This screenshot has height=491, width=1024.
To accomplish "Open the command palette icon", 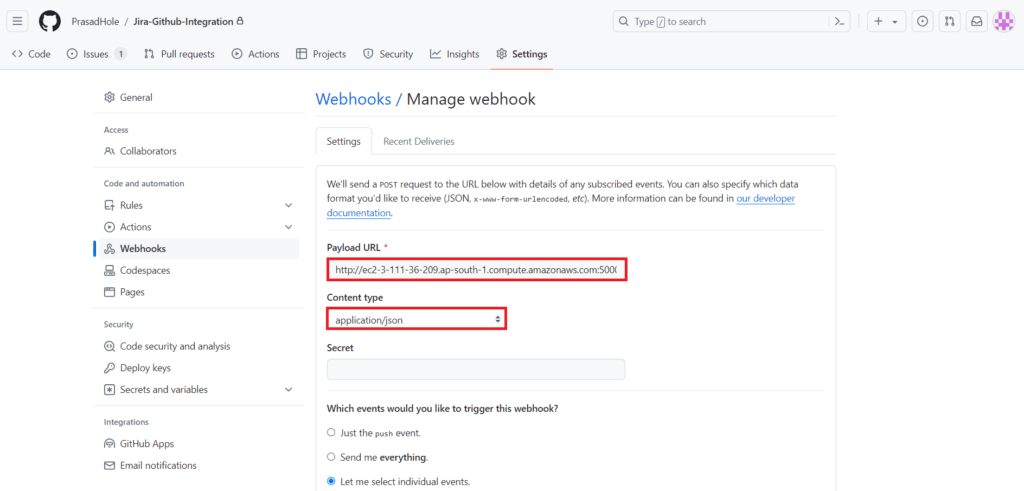I will point(839,22).
